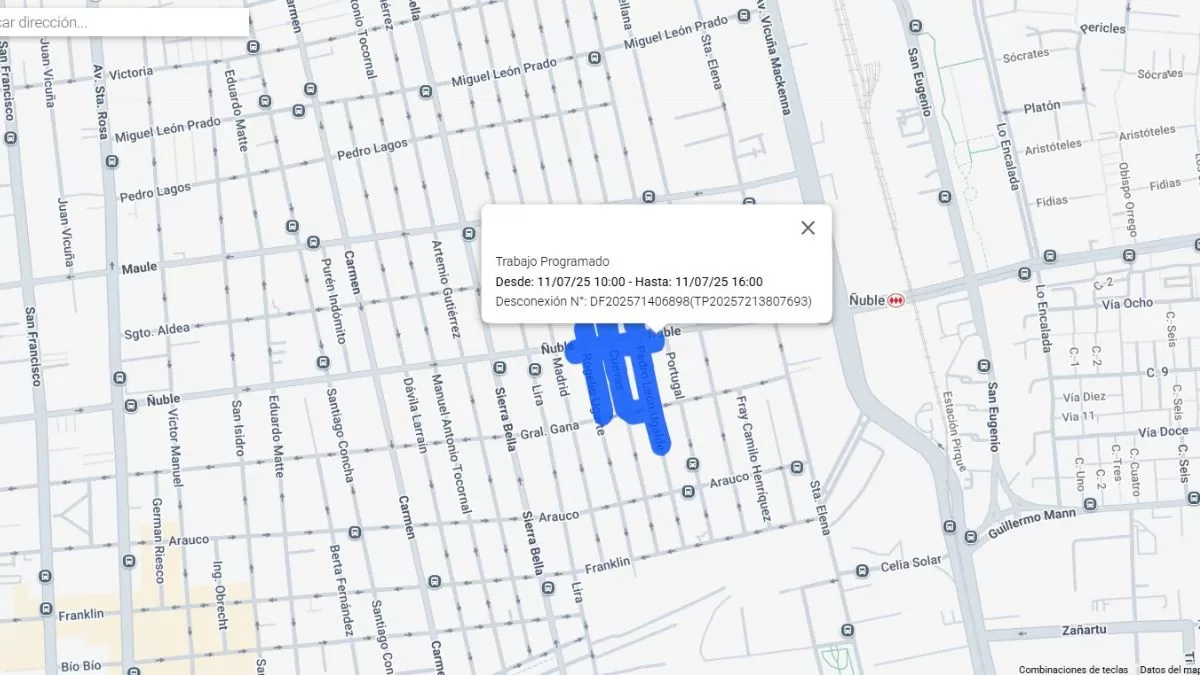Click the Ñuble metro station icon
Screen dimensions: 1200x675
coord(896,300)
